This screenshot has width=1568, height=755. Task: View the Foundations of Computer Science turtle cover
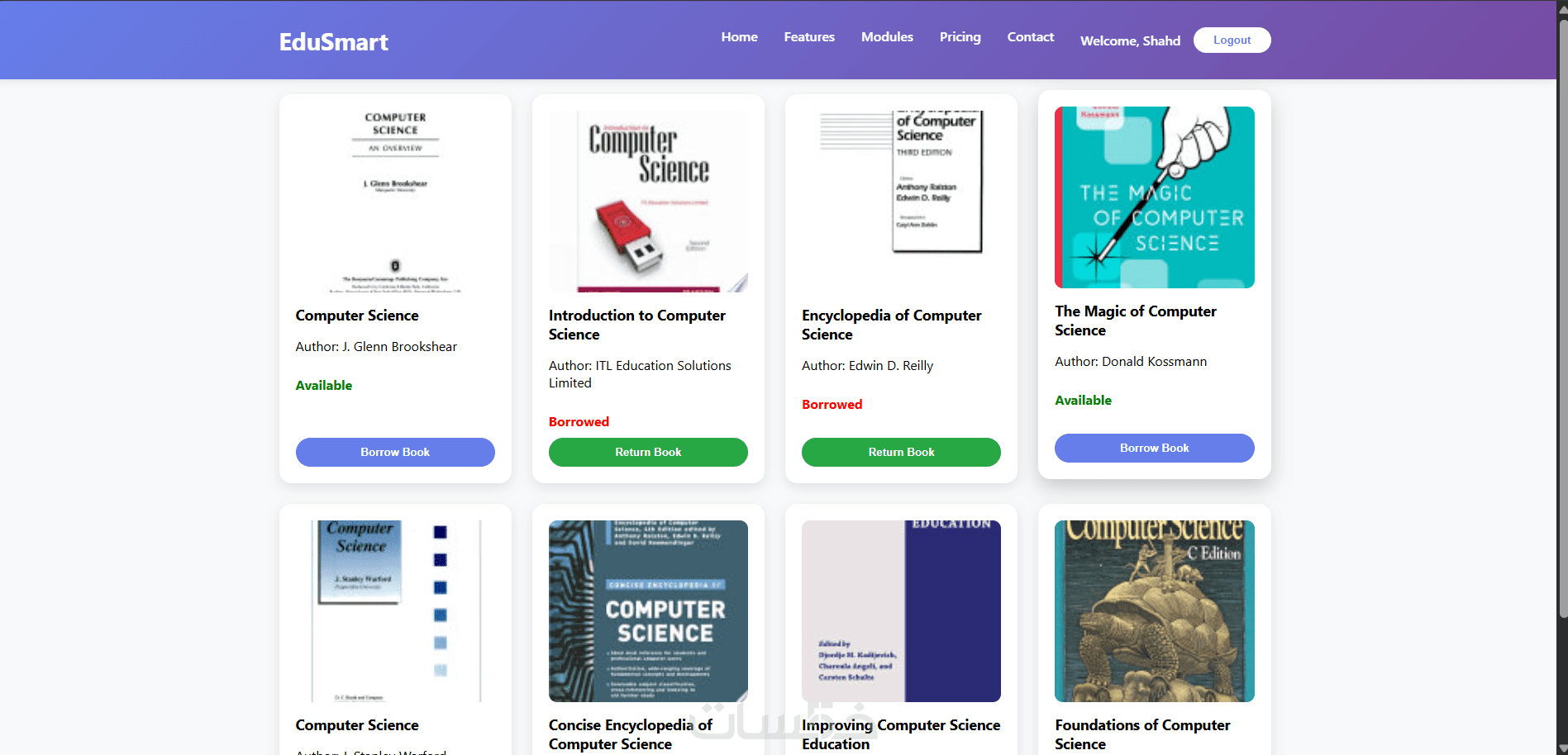pos(1154,610)
